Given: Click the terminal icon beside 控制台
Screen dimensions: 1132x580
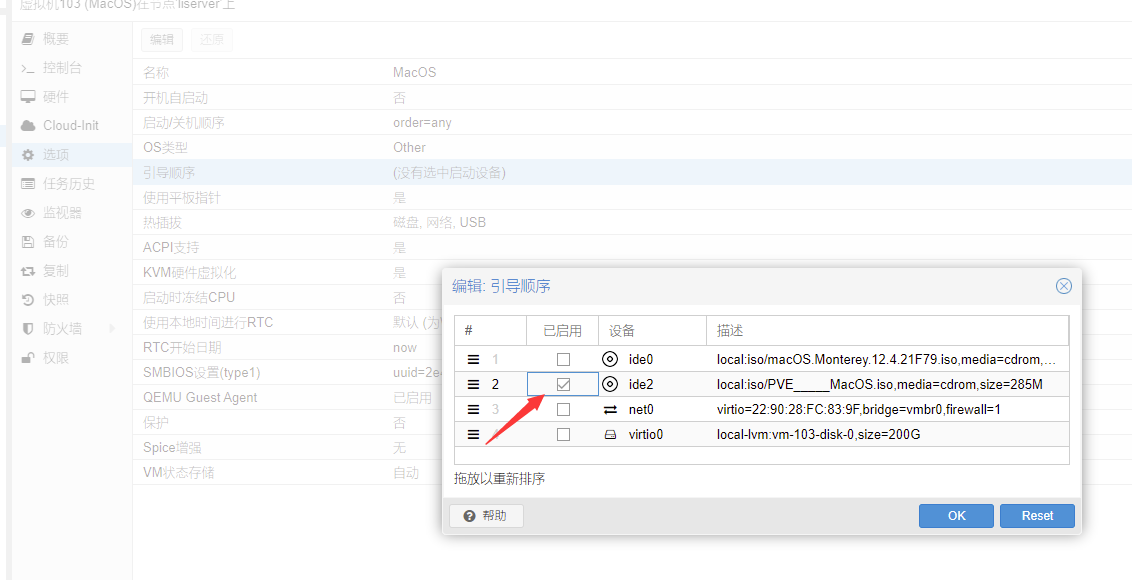Looking at the screenshot, I should coord(28,68).
